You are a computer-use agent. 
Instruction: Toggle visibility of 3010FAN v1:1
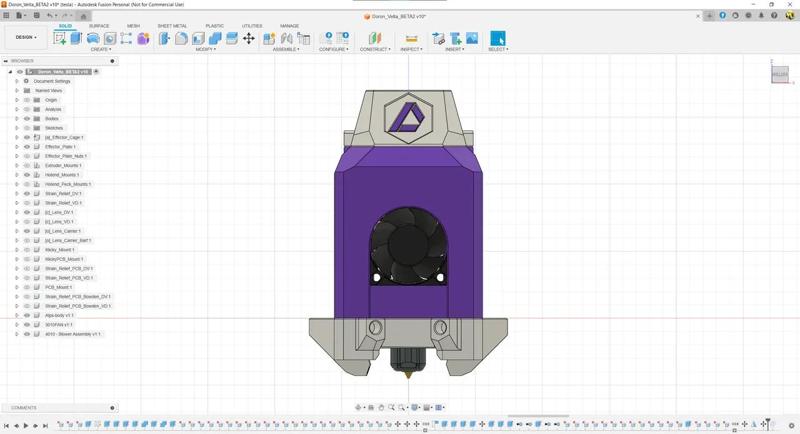[27, 325]
